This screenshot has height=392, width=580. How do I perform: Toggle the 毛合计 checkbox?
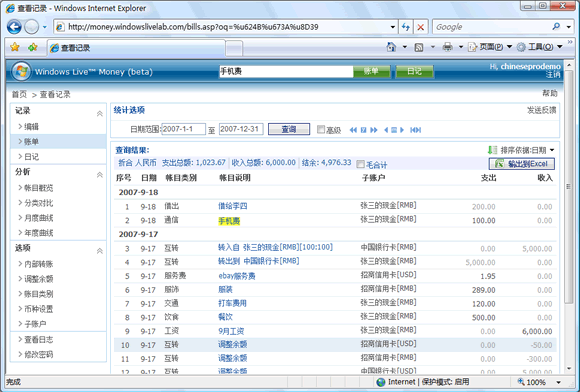click(360, 164)
